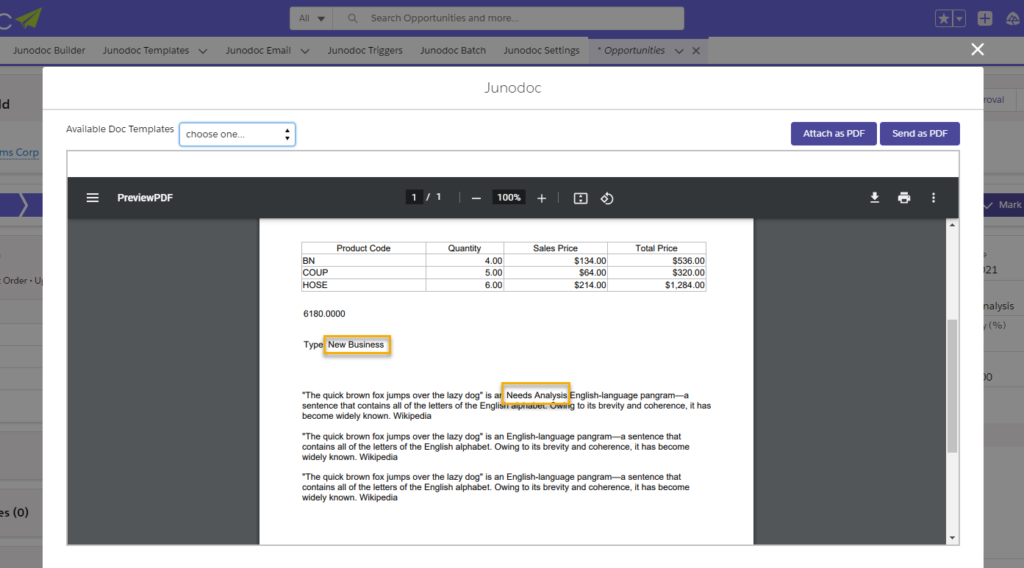1024x568 pixels.
Task: Print the PDF preview
Action: coord(904,198)
